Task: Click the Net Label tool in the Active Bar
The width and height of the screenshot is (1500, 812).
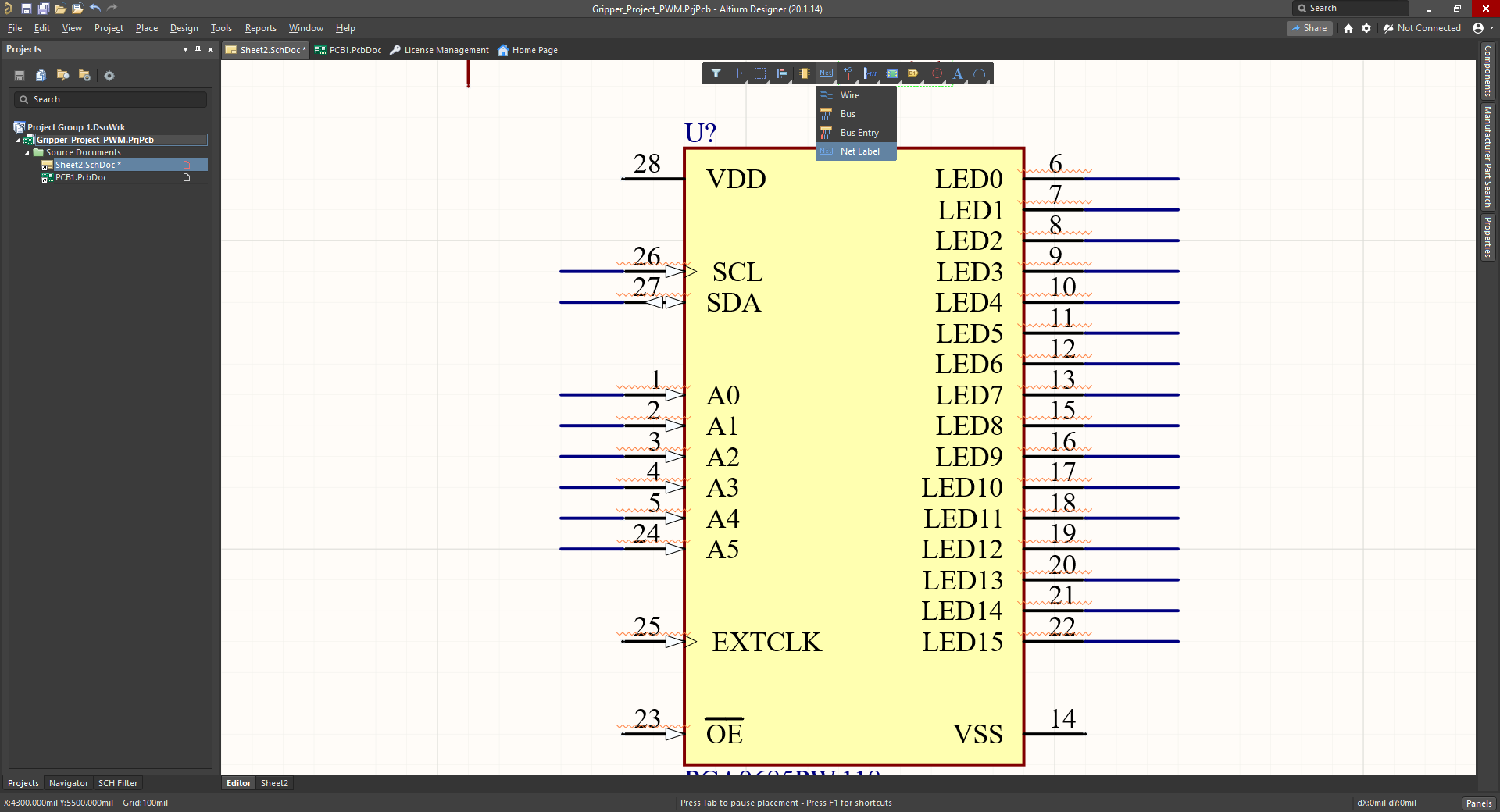Action: (826, 73)
